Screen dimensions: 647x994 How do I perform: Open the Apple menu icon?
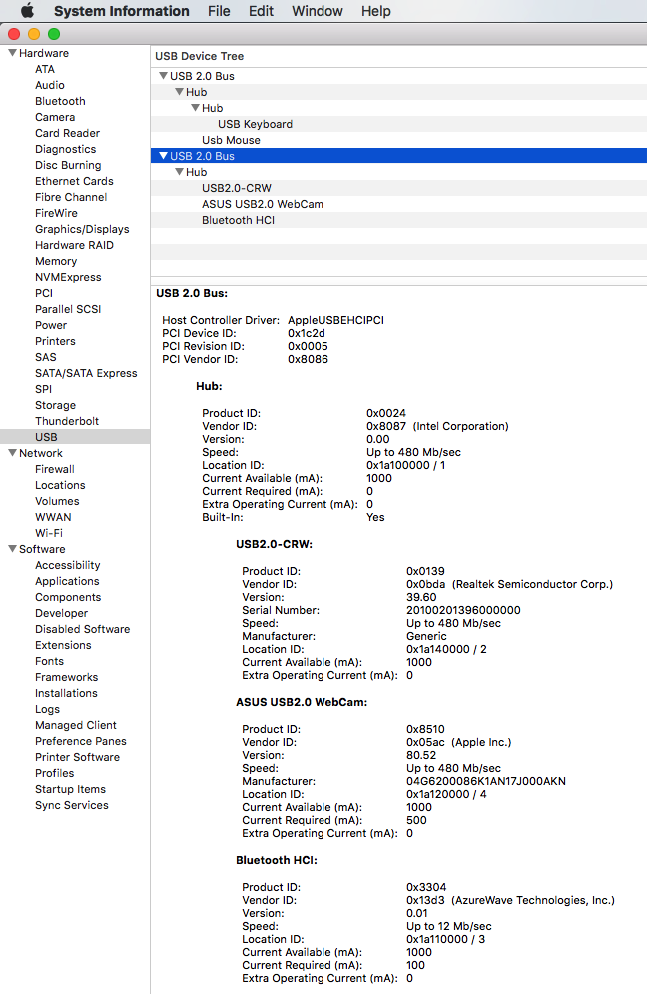coord(27,11)
